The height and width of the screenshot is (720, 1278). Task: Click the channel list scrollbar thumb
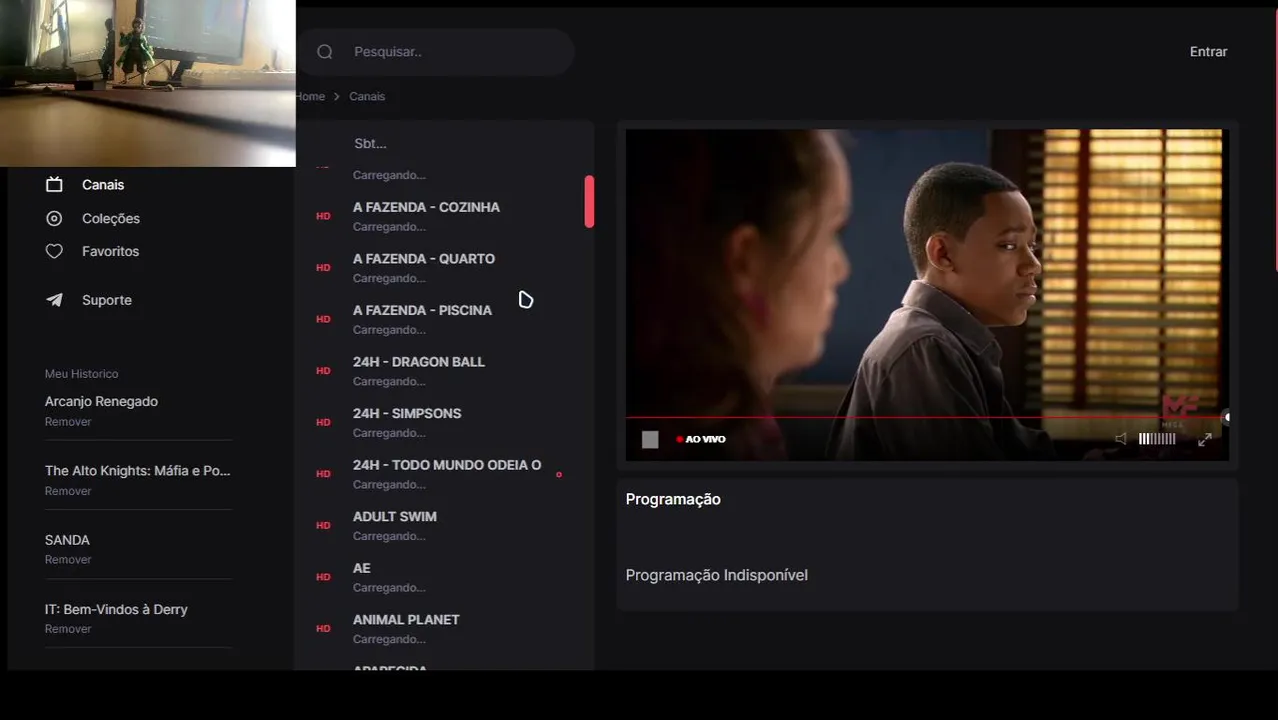(589, 201)
